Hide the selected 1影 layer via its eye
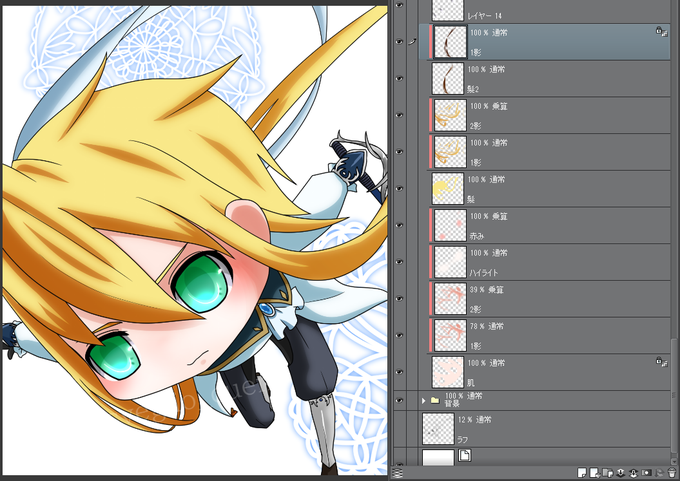Screen dimensions: 680x481 (399, 42)
